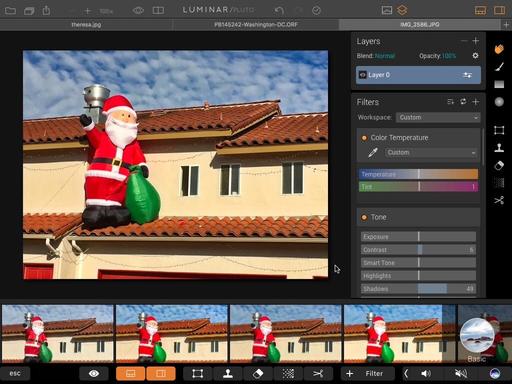The height and width of the screenshot is (384, 512).
Task: Pick white balance with eyedropper icon
Action: pos(373,153)
